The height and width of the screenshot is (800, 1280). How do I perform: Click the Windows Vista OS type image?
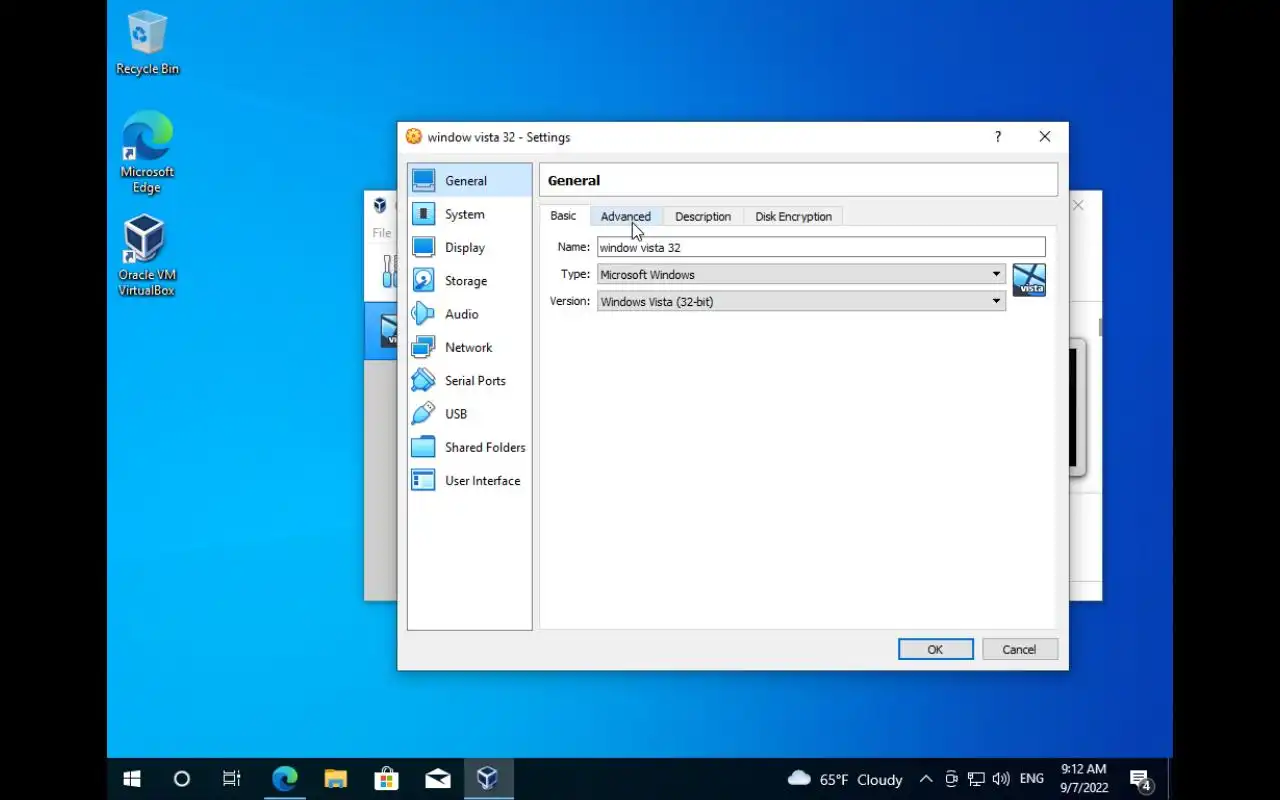tap(1029, 280)
